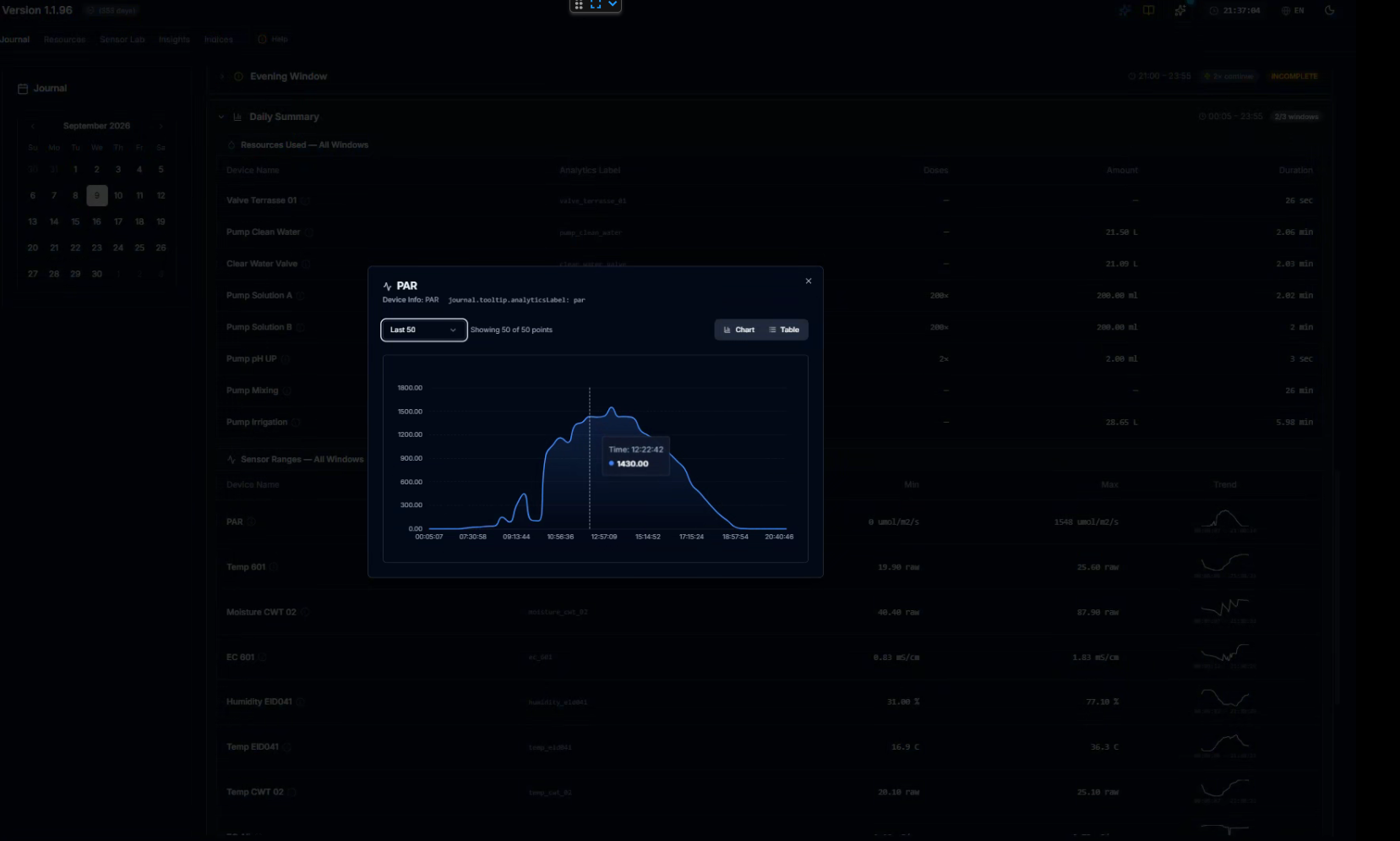Click info icon next to Temp EID041
The height and width of the screenshot is (841, 1400).
click(287, 747)
